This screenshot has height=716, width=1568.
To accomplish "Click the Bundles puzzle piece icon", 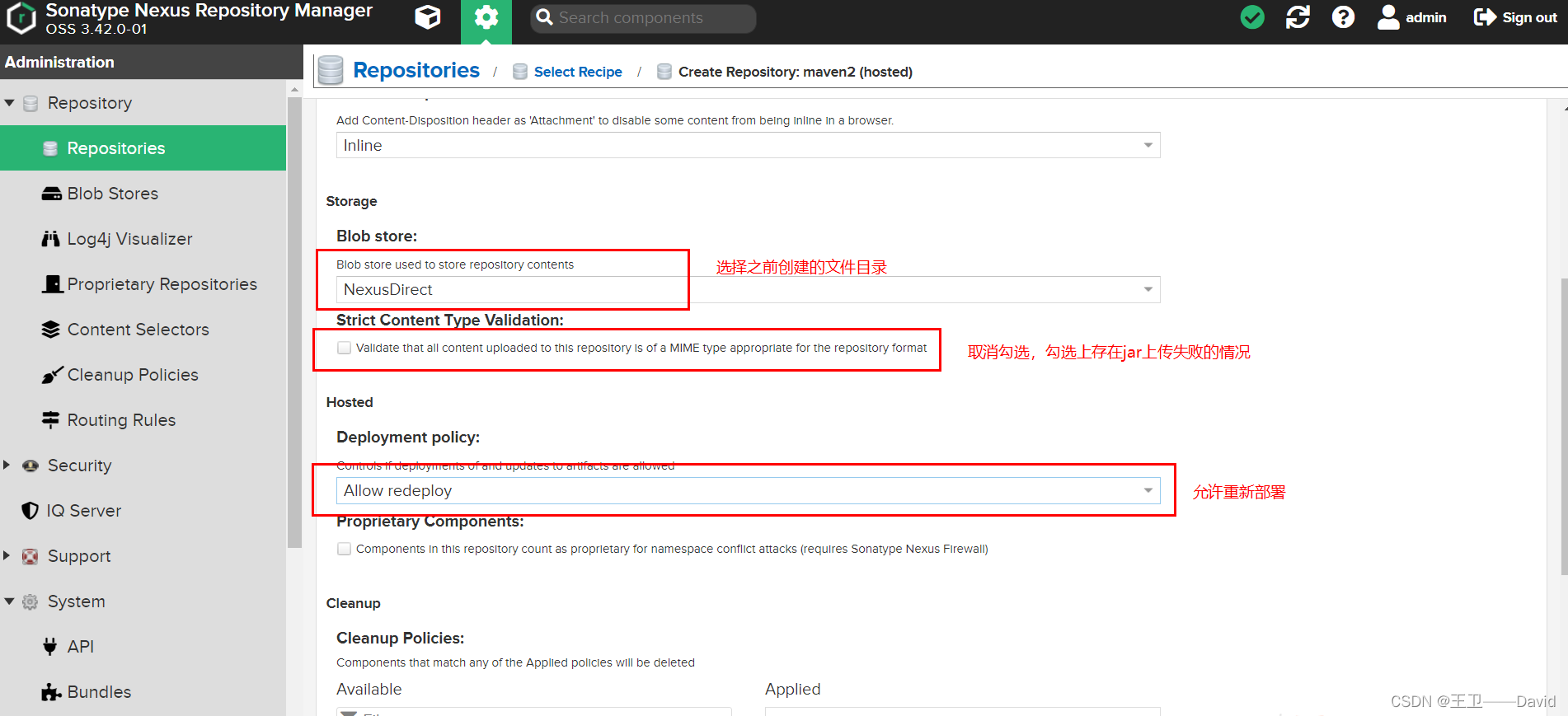I will click(x=52, y=692).
